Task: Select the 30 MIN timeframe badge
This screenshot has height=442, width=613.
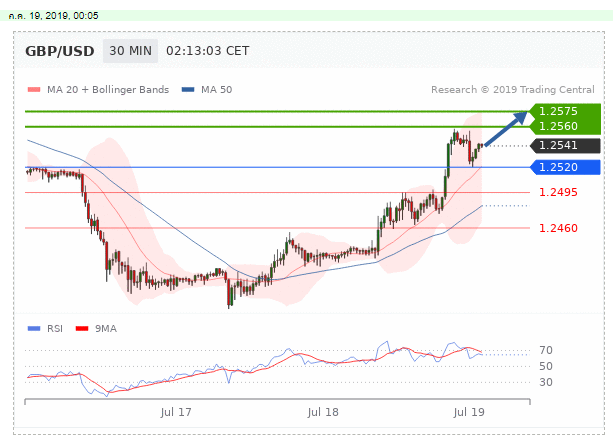Action: pos(130,51)
